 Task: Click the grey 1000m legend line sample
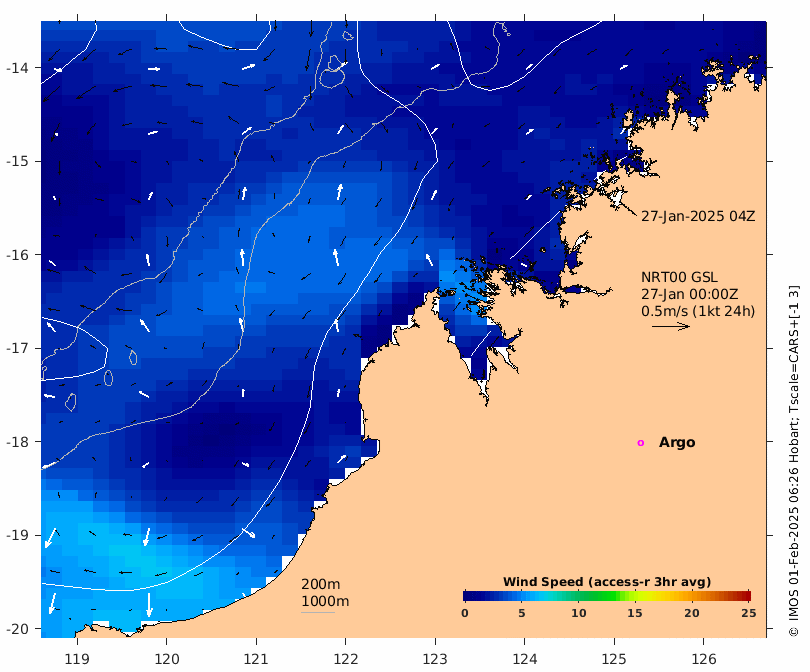[318, 613]
